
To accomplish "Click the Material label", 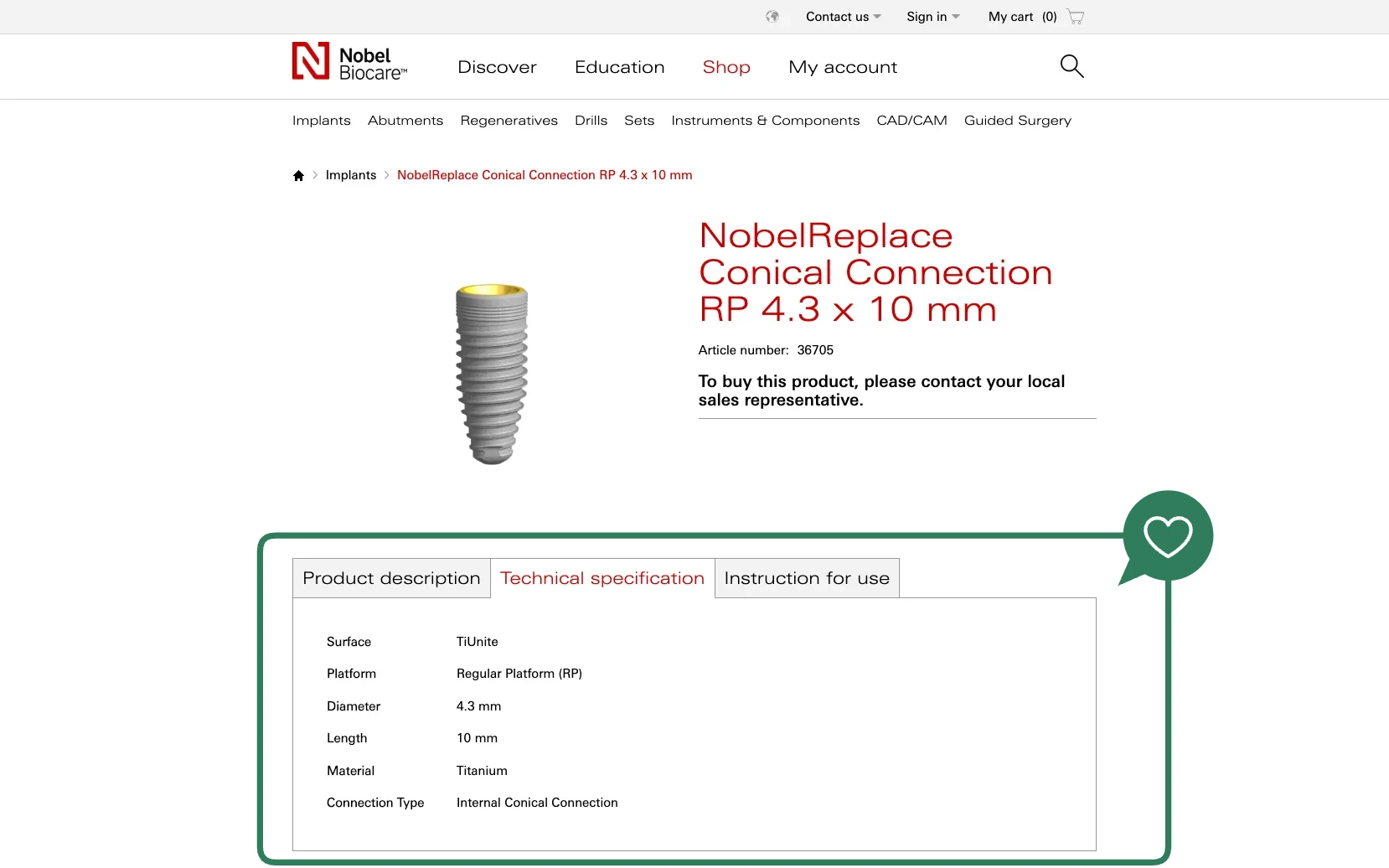I will pos(350,771).
